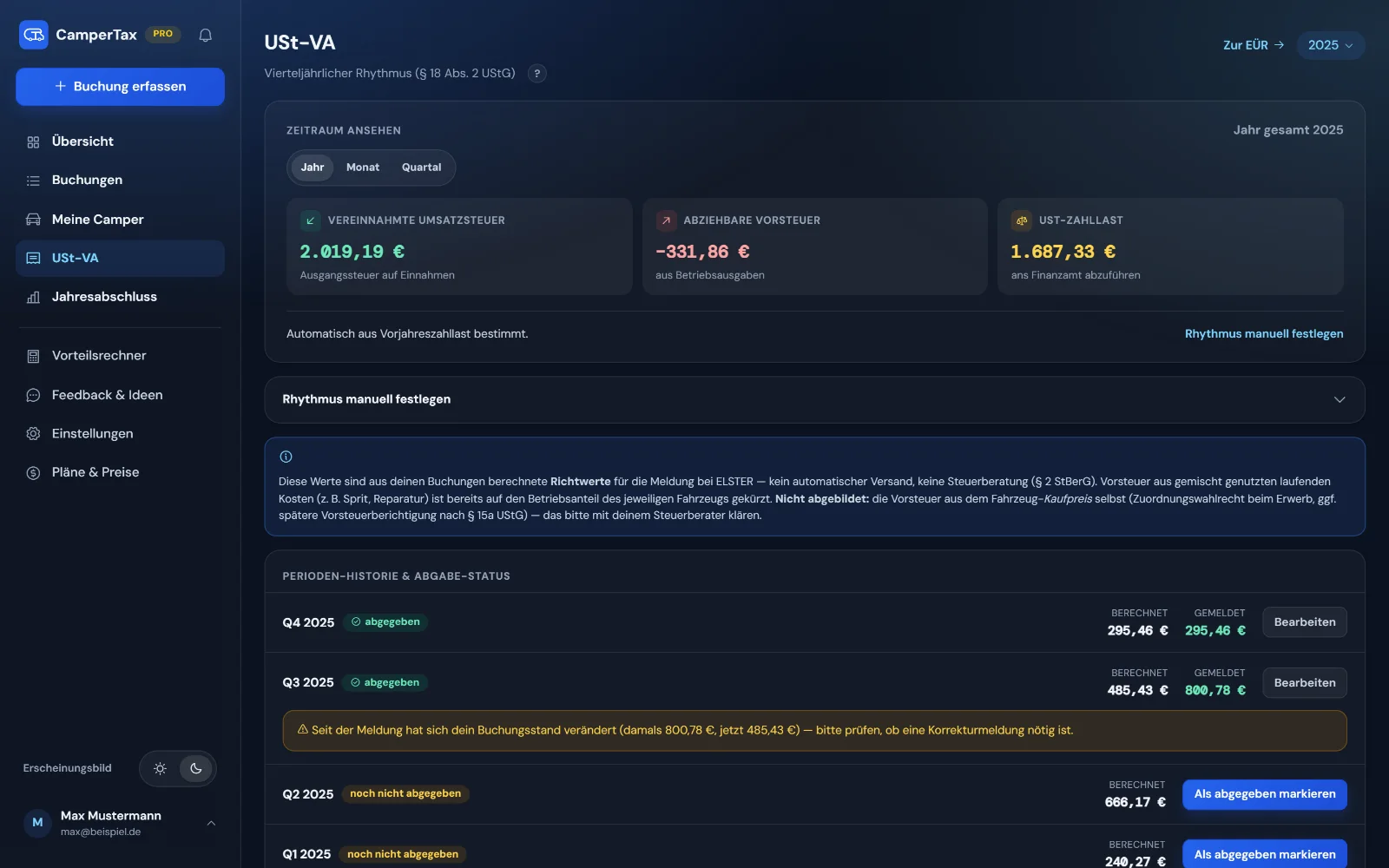Open Buchungen in sidebar

point(120,181)
